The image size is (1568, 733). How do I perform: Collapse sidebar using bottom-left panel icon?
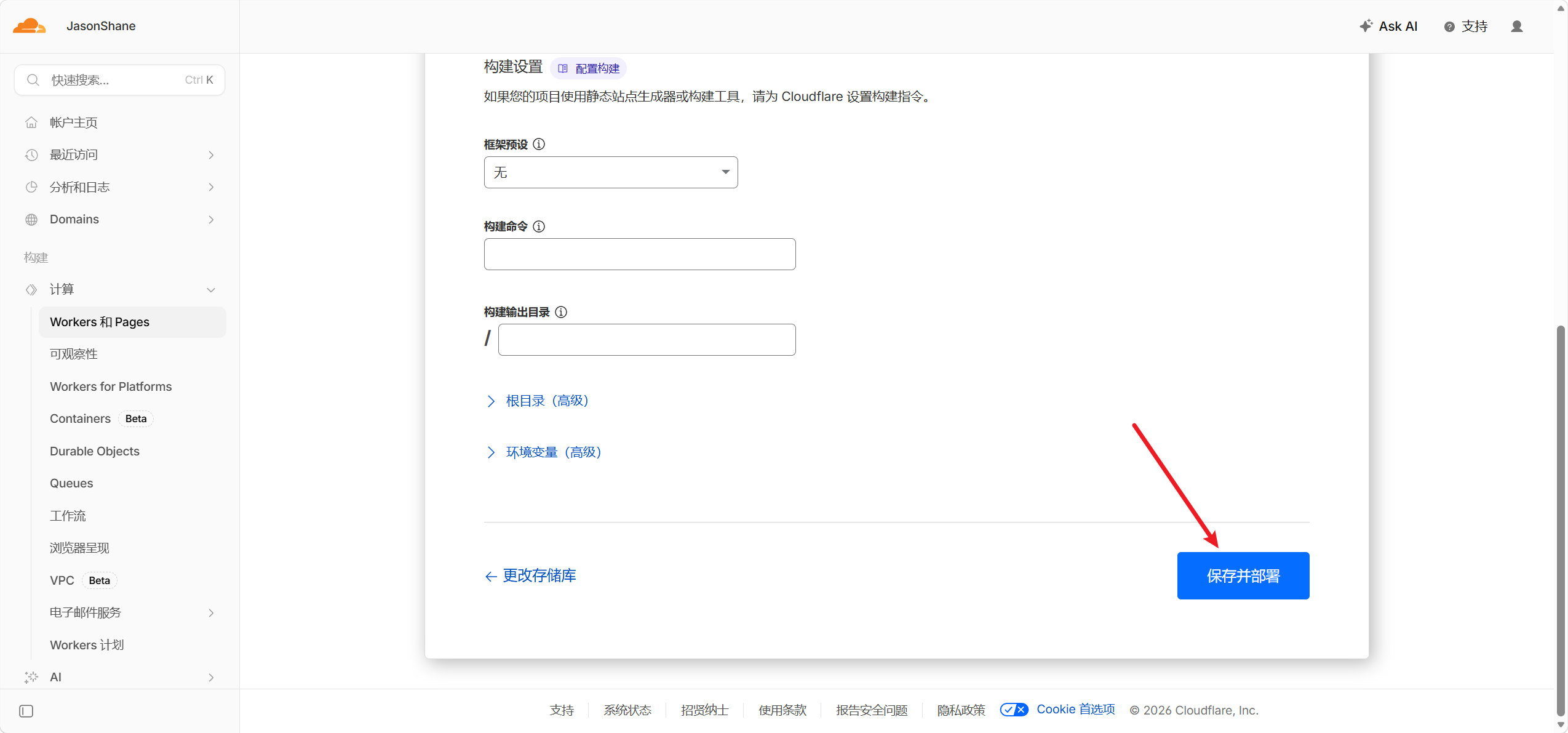click(26, 711)
